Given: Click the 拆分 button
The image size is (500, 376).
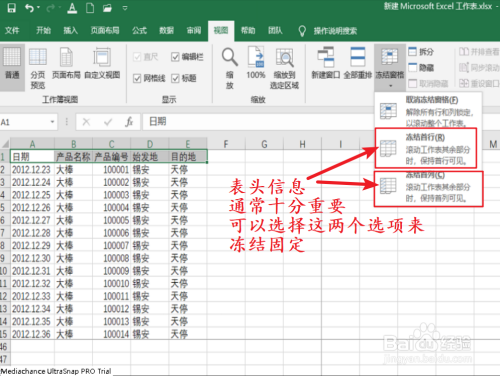Looking at the screenshot, I should tap(421, 52).
